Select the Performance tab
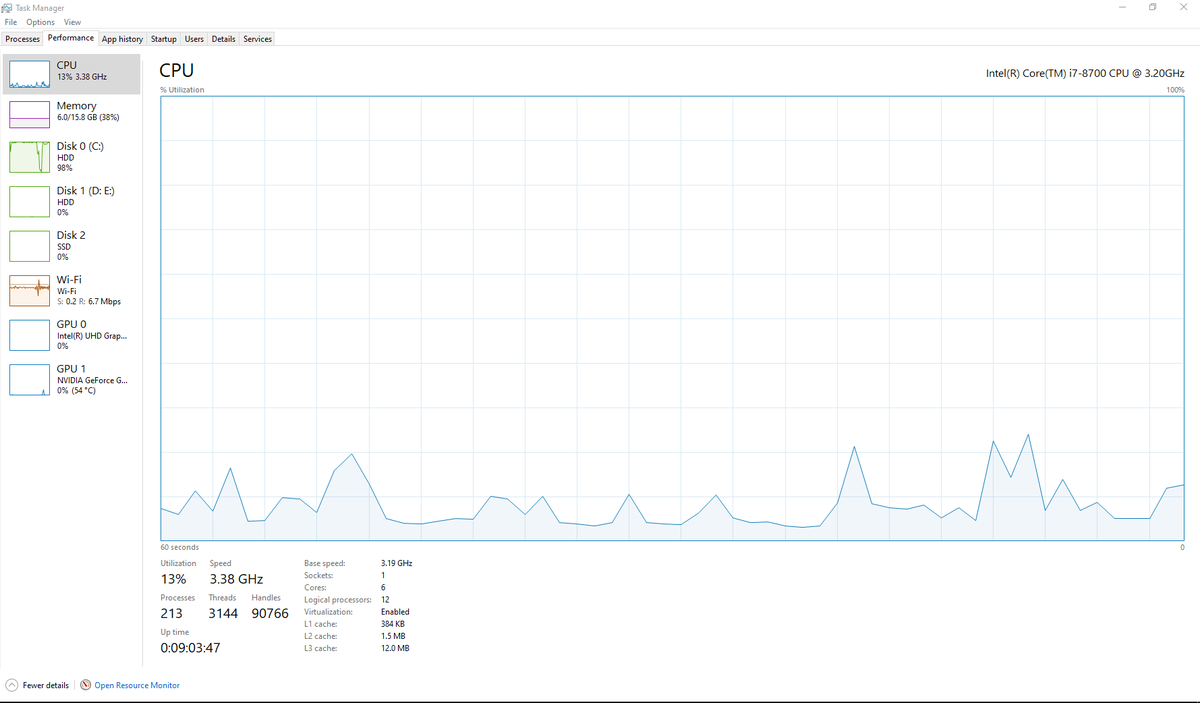The image size is (1200, 703). pos(71,38)
